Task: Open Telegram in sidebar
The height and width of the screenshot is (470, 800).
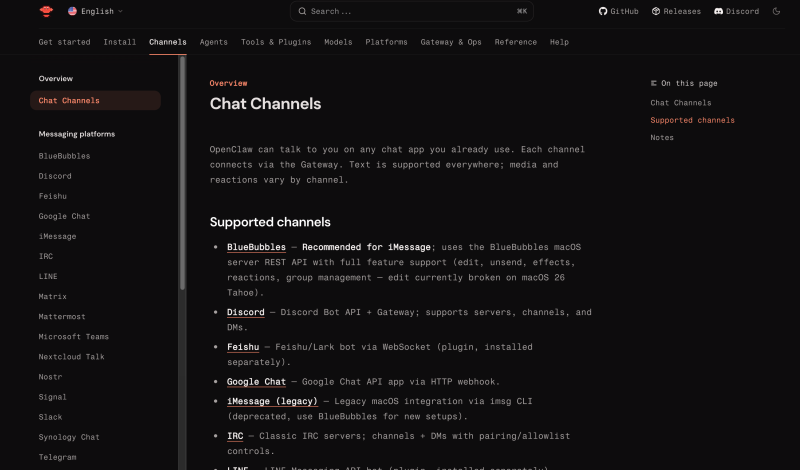Action: (x=57, y=457)
